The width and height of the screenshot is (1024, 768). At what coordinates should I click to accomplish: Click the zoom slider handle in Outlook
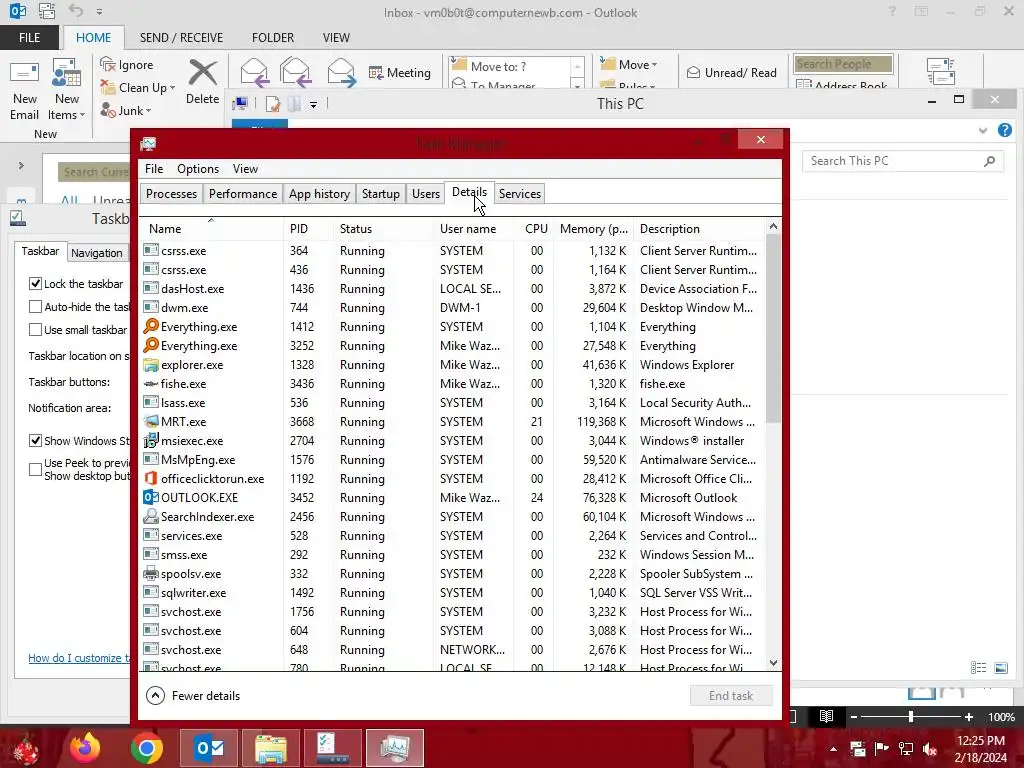[910, 717]
